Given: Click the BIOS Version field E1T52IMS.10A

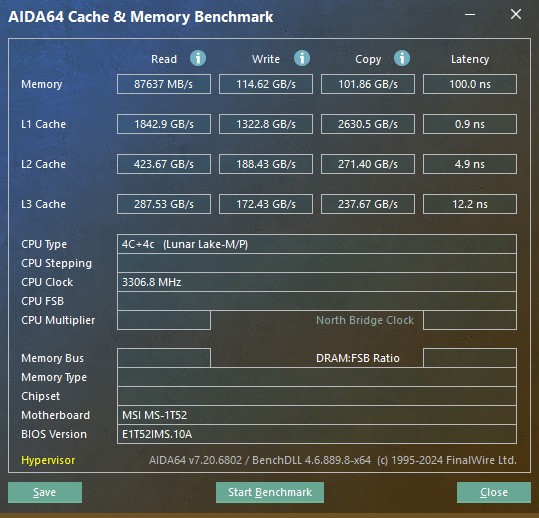Looking at the screenshot, I should tap(317, 434).
